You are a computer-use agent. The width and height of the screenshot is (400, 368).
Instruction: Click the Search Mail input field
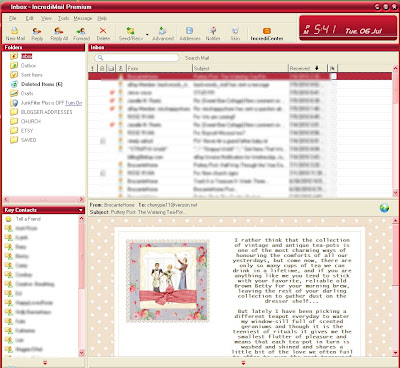[x=137, y=58]
